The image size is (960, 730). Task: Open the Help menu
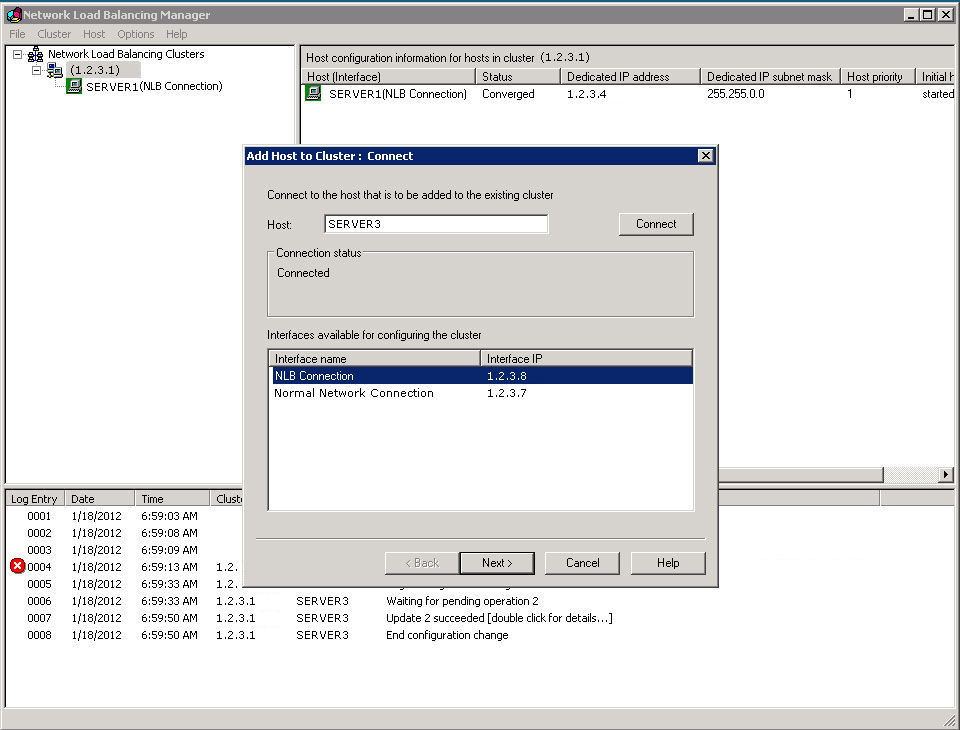click(x=176, y=34)
